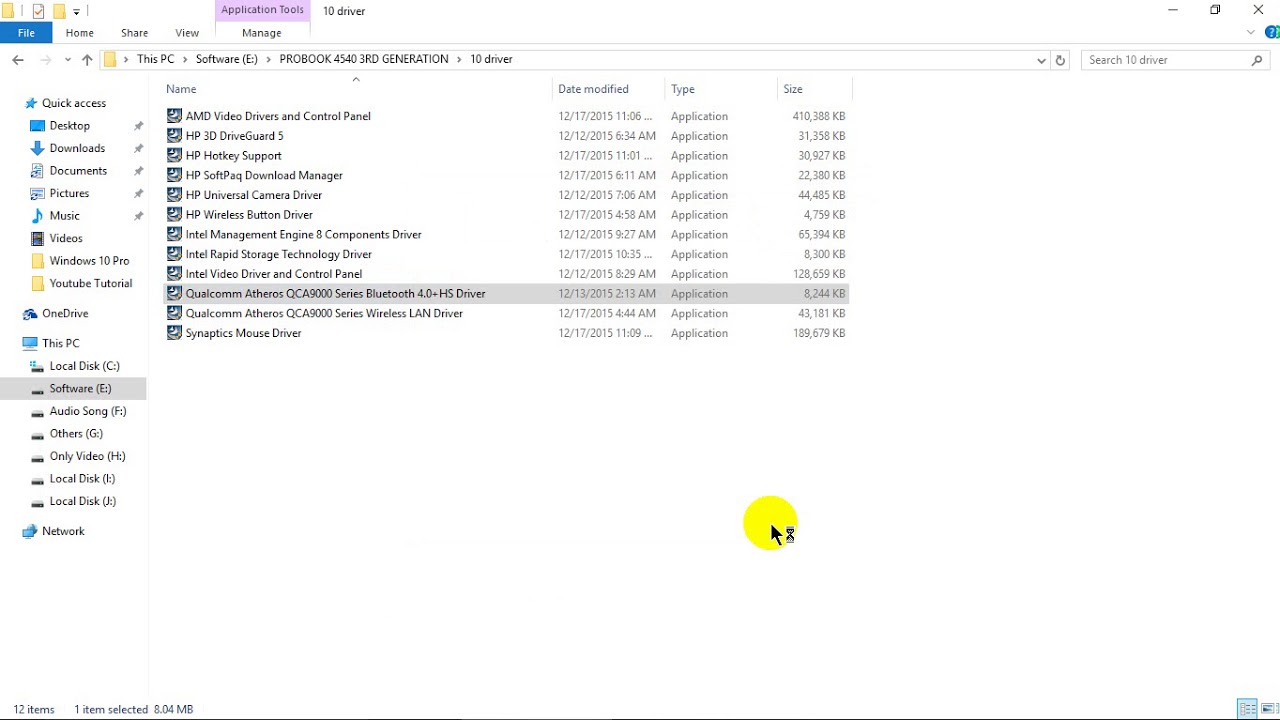Open OneDrive in navigation pane
1280x720 pixels.
coord(65,314)
